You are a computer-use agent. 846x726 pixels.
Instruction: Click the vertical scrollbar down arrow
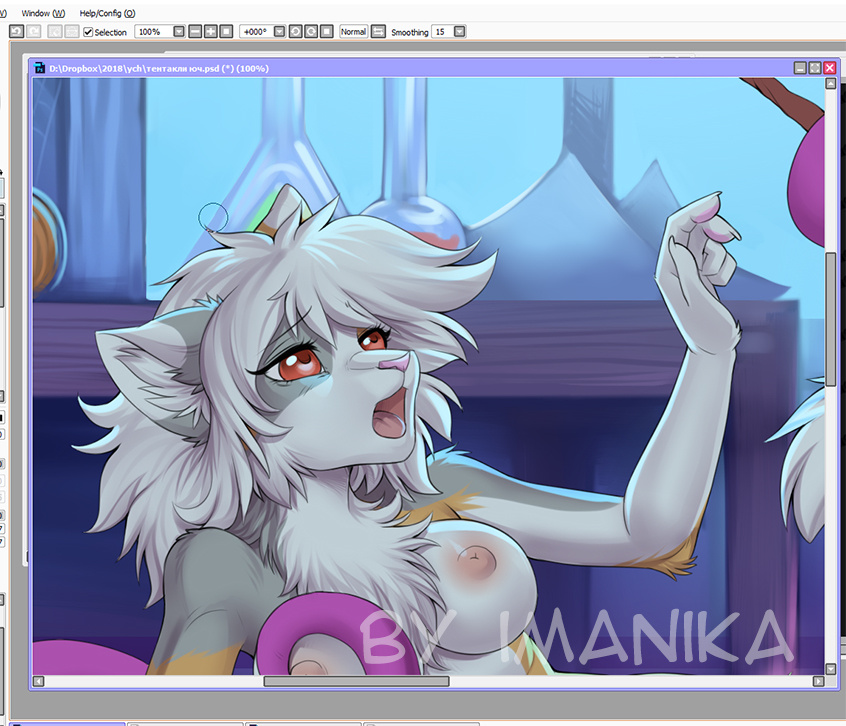[831, 669]
